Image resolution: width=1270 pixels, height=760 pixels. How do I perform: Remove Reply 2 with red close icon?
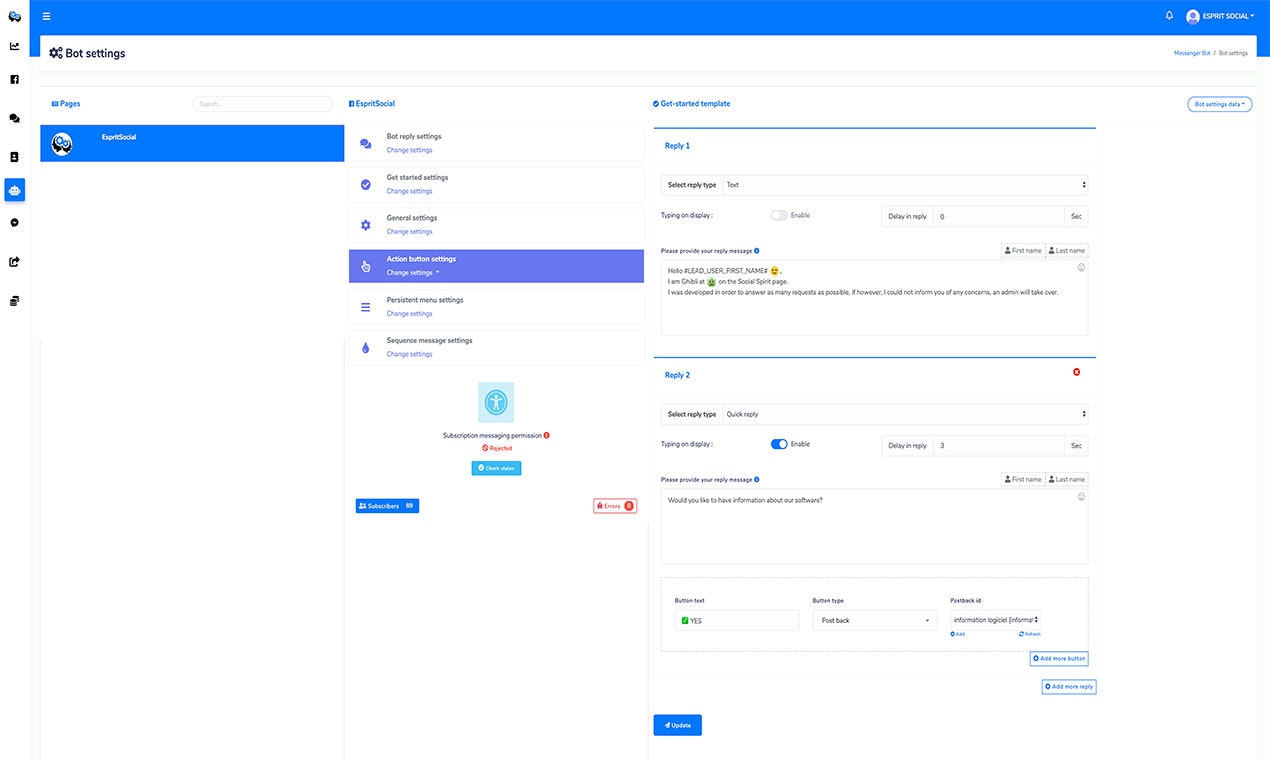click(1076, 372)
